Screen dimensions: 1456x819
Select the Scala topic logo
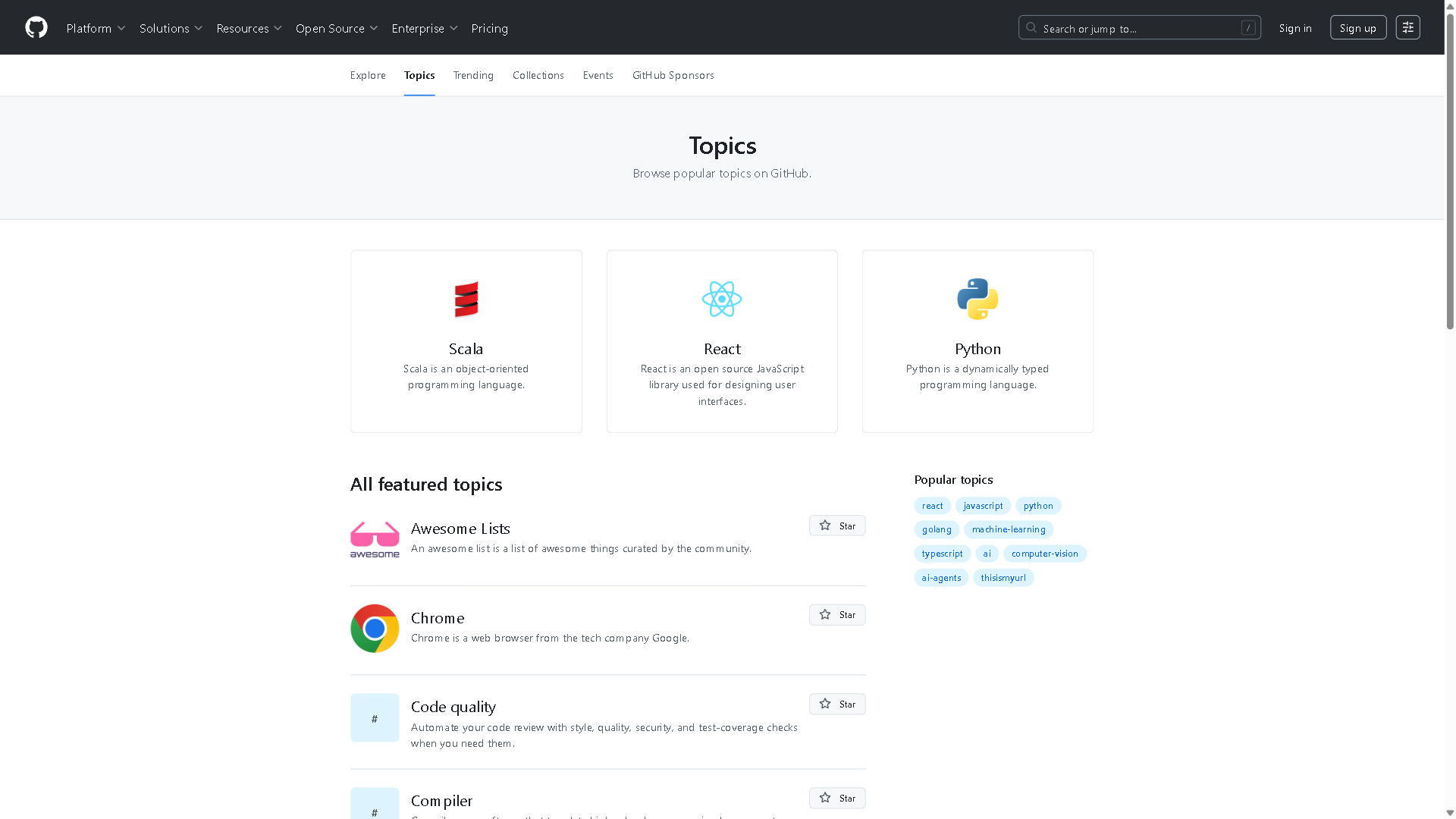click(x=466, y=299)
